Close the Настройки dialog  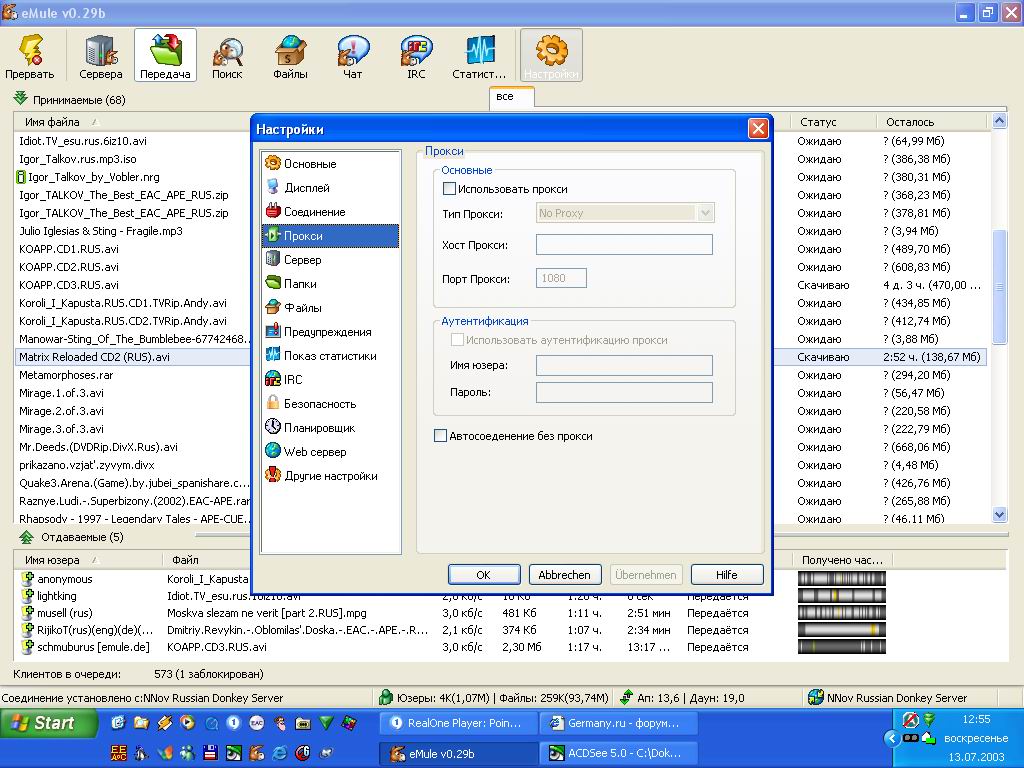[x=758, y=129]
